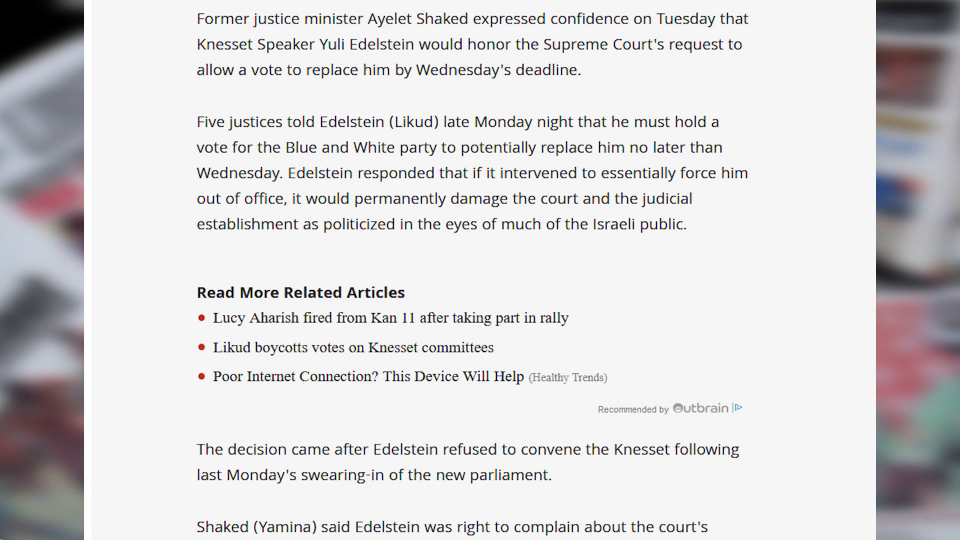This screenshot has width=960, height=540.
Task: Click the Outbrain logo
Action: coord(700,408)
